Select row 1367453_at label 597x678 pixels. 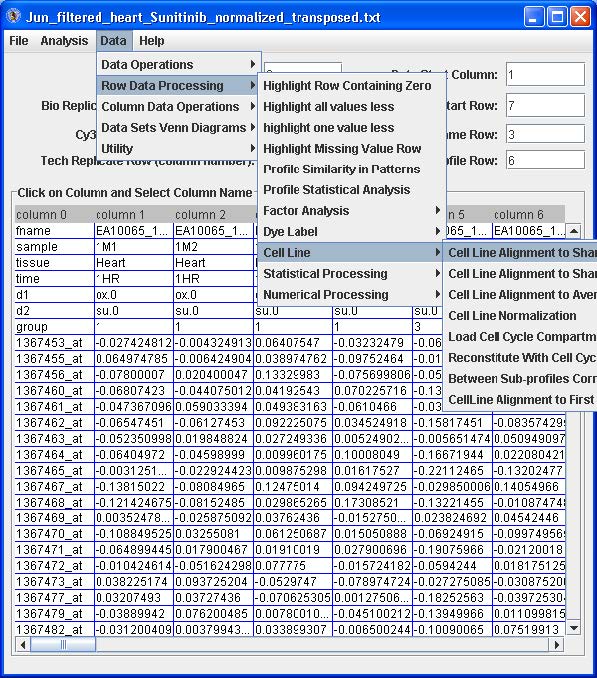[x=54, y=343]
